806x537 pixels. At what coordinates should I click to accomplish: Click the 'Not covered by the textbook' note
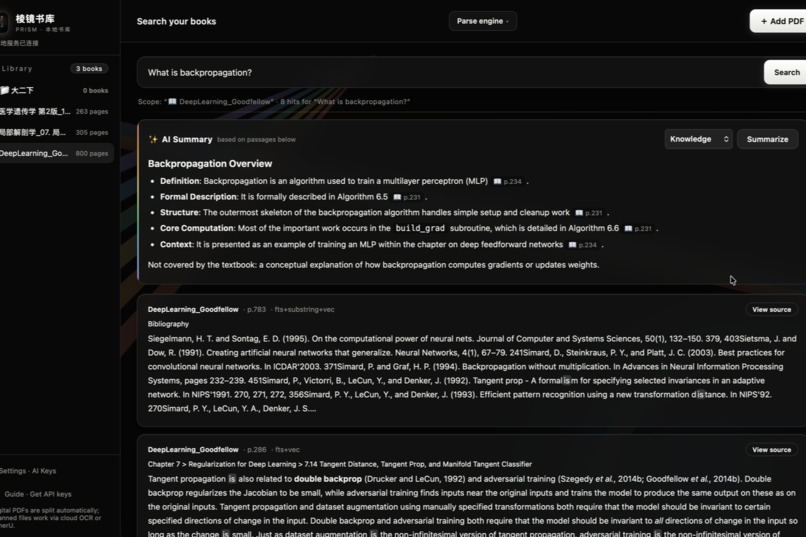[x=373, y=265]
